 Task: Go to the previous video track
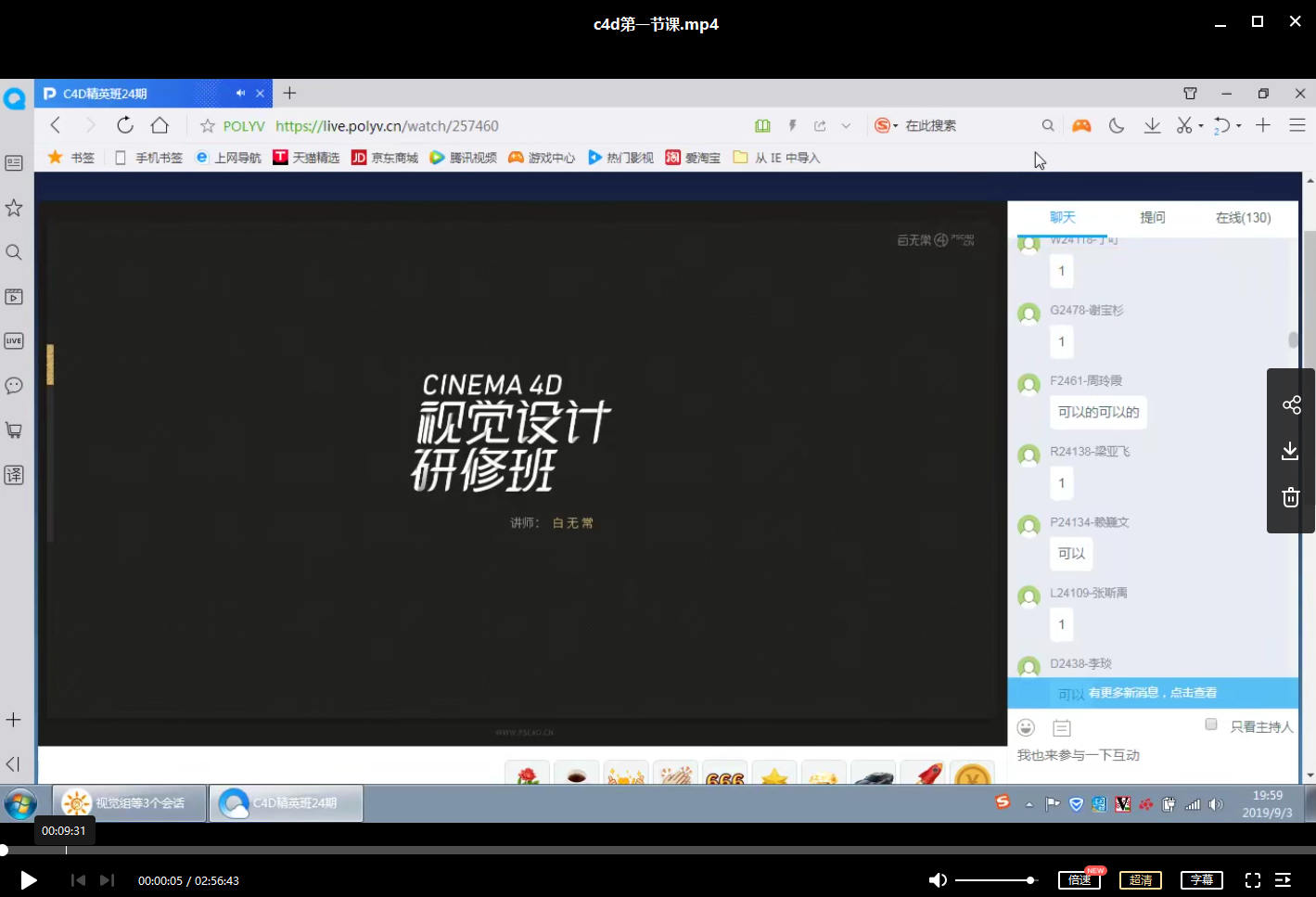point(78,880)
